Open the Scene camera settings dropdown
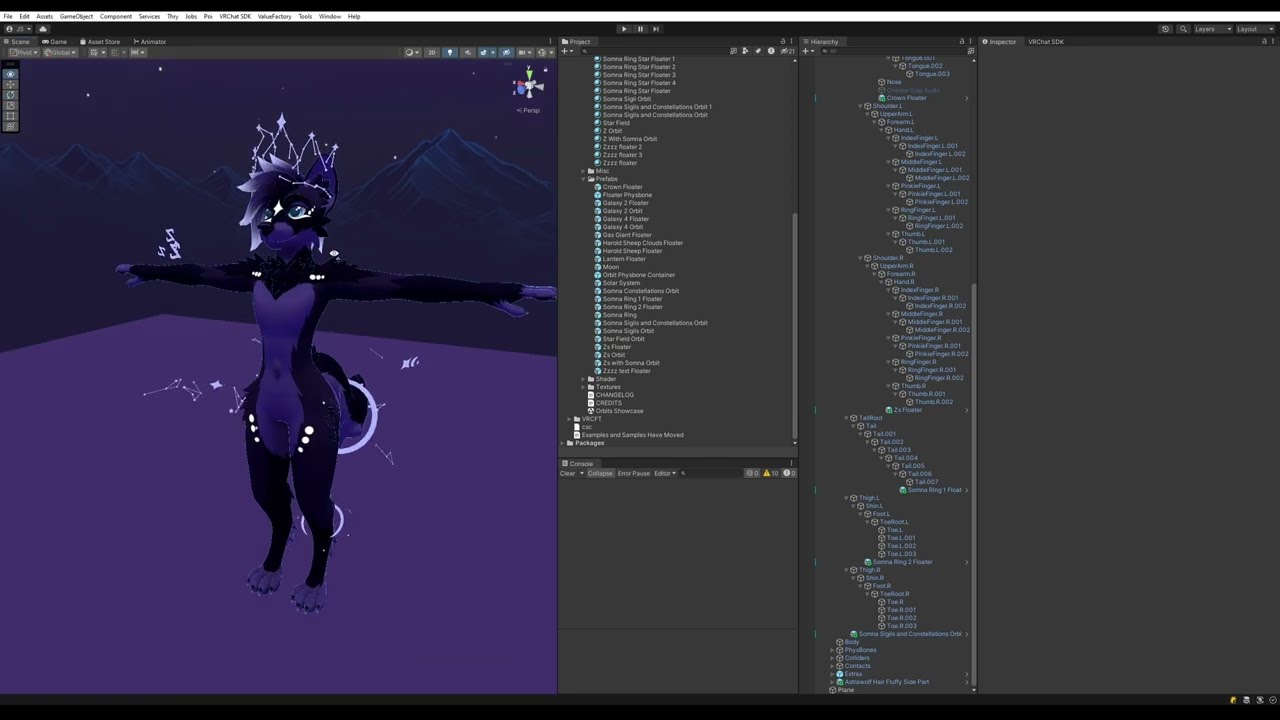 point(525,52)
